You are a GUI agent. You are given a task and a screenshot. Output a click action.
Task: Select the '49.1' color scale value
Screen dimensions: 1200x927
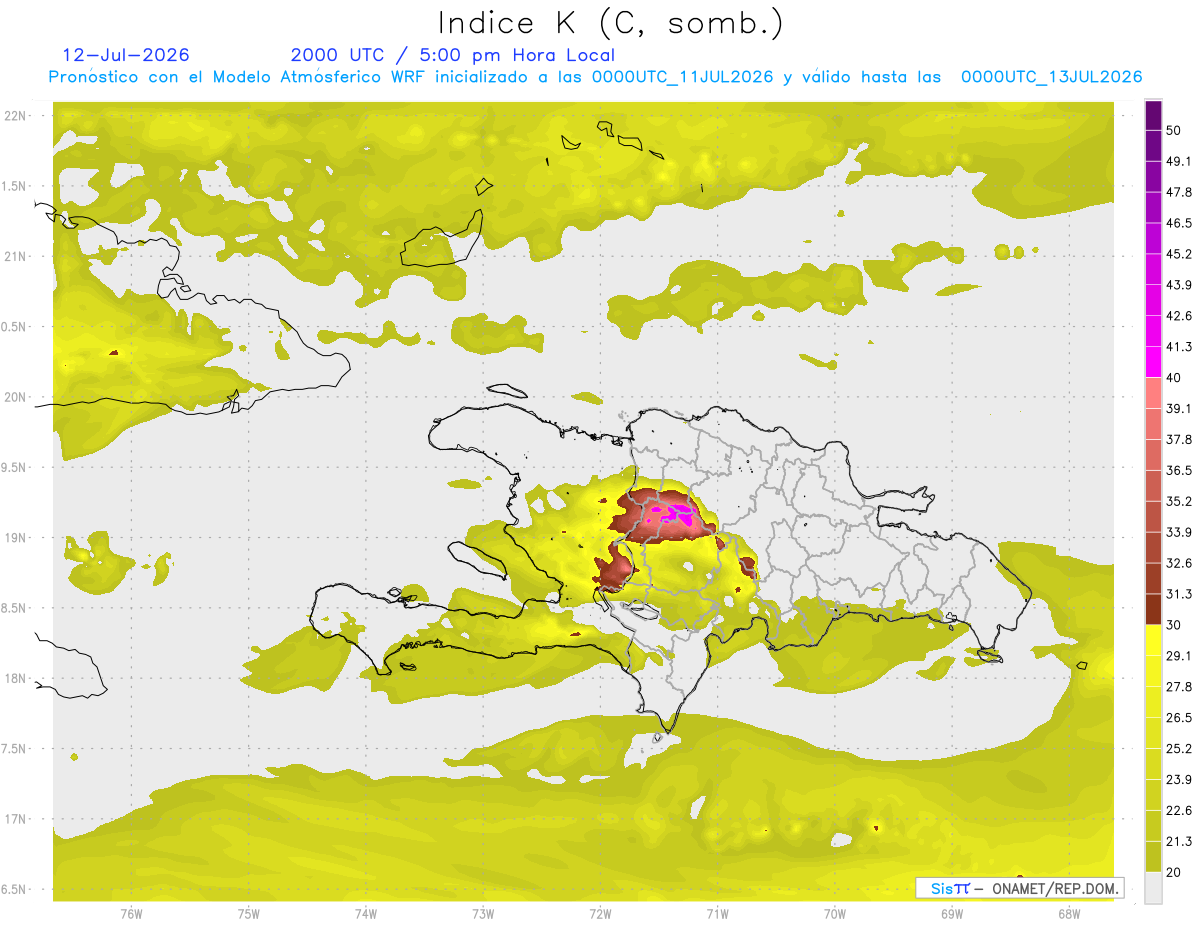tap(1179, 161)
